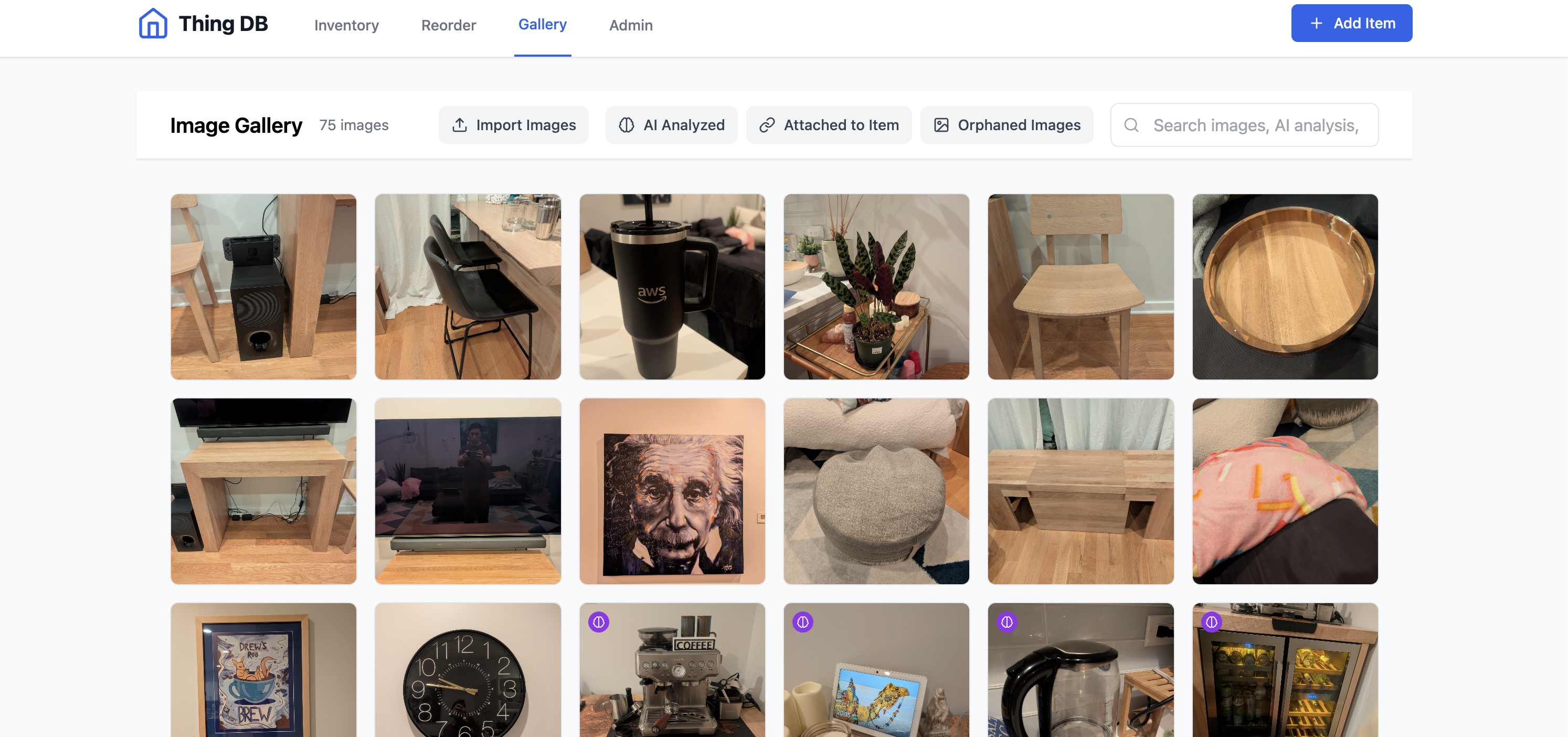Click the Image Gallery heading
Image resolution: width=1568 pixels, height=737 pixels.
pyautogui.click(x=236, y=125)
